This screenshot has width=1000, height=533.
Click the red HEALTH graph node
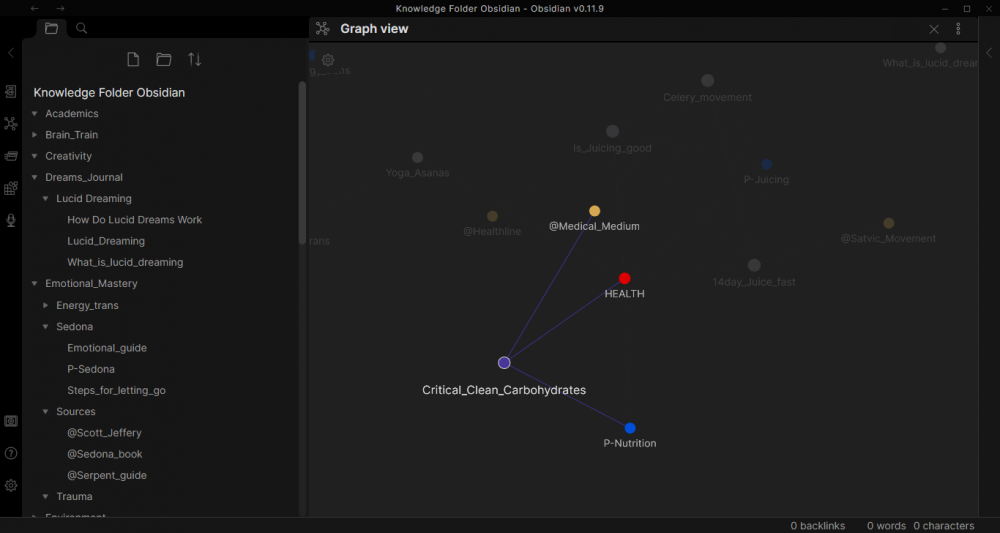[624, 279]
